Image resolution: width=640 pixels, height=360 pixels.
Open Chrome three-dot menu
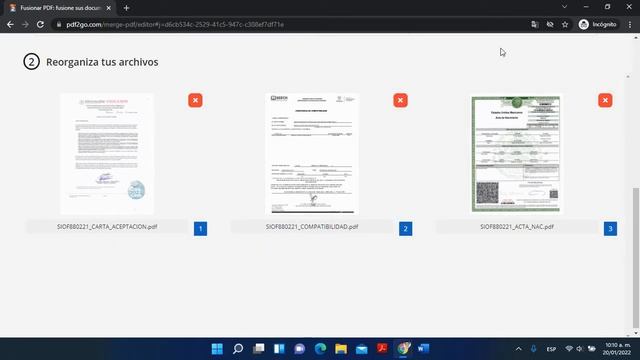[630, 24]
